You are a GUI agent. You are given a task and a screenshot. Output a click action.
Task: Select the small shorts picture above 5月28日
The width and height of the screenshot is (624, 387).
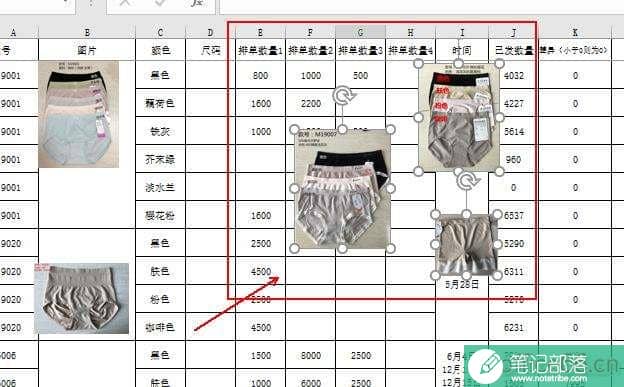pyautogui.click(x=466, y=245)
